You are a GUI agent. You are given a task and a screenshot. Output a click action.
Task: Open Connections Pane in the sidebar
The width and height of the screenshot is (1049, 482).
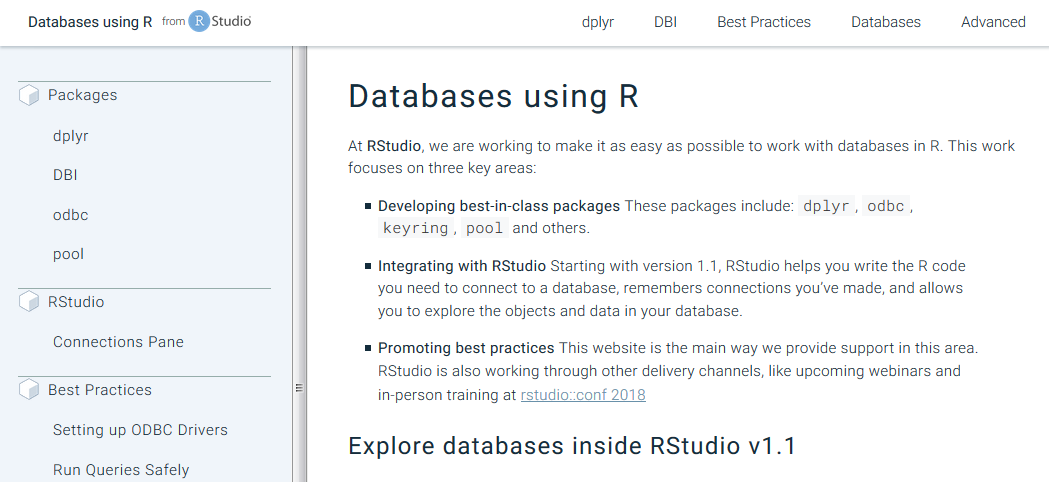pyautogui.click(x=118, y=342)
